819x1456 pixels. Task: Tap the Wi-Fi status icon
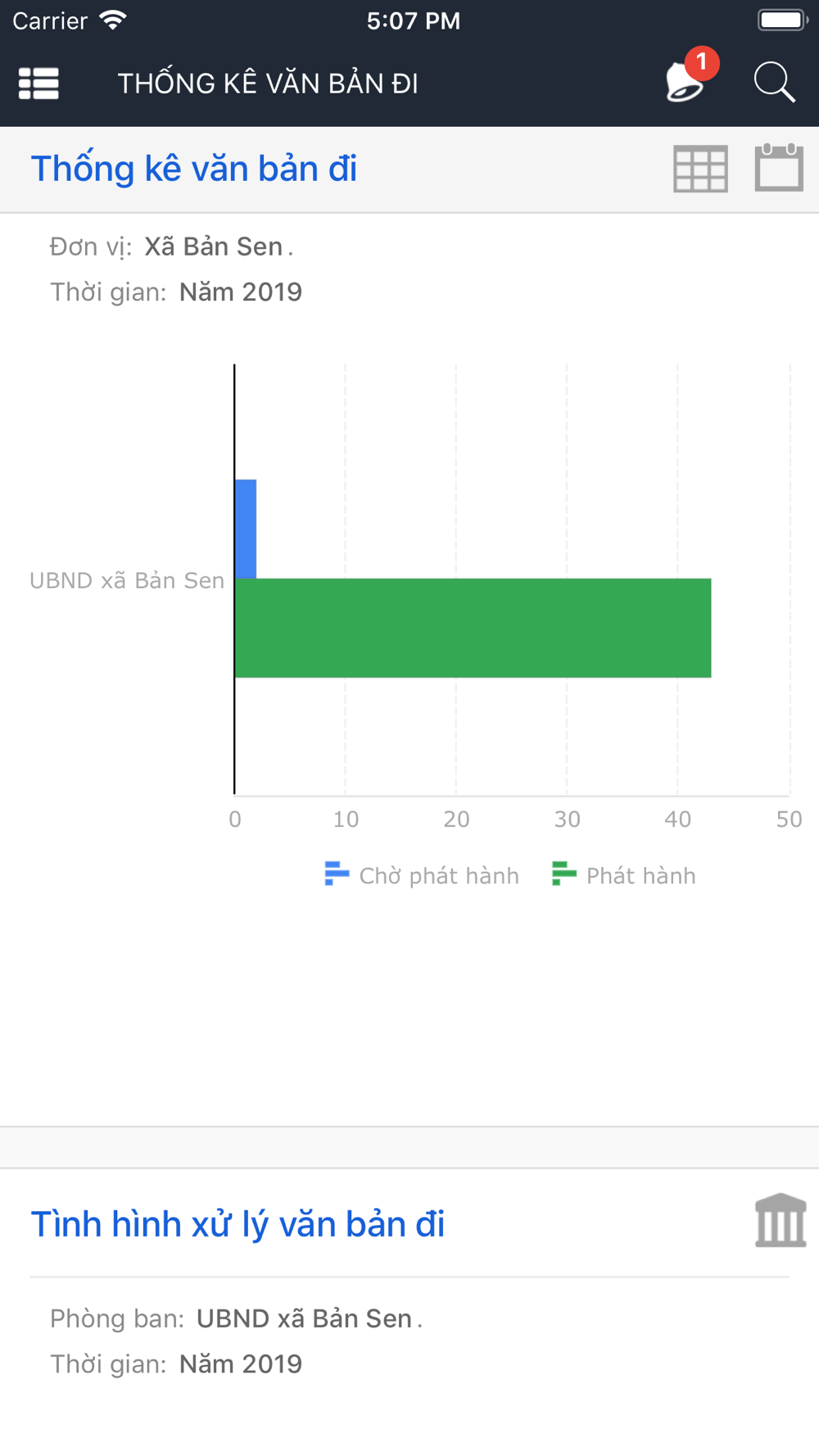112,20
